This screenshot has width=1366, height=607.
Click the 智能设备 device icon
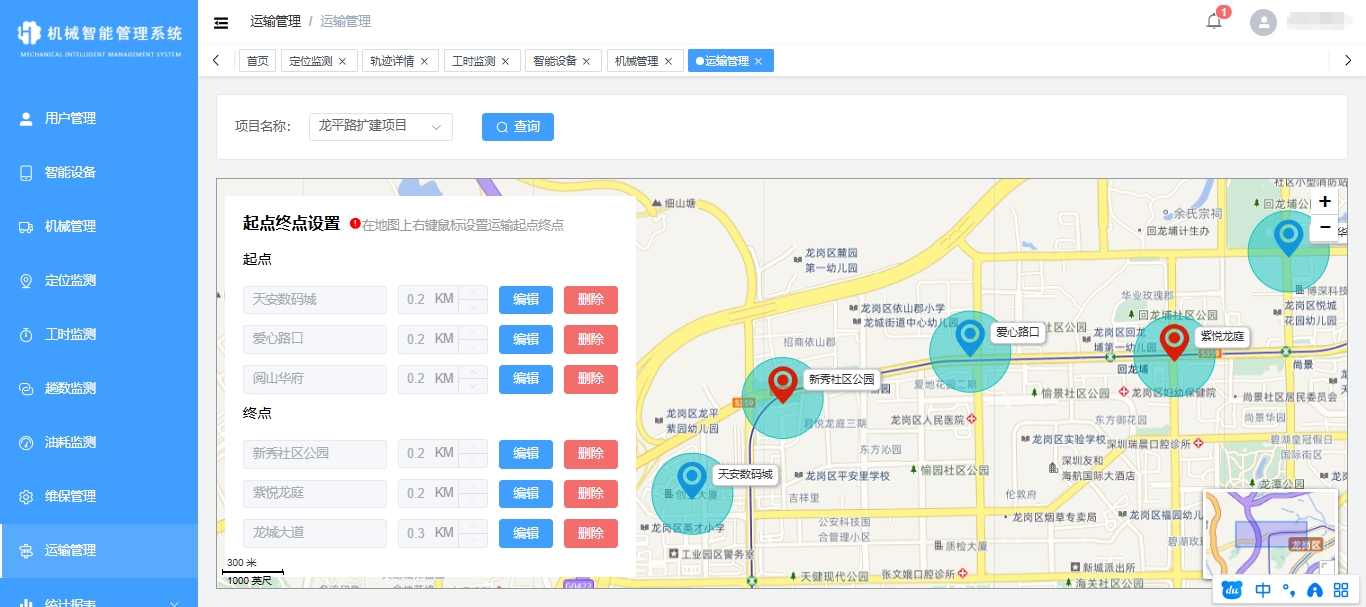tap(26, 172)
